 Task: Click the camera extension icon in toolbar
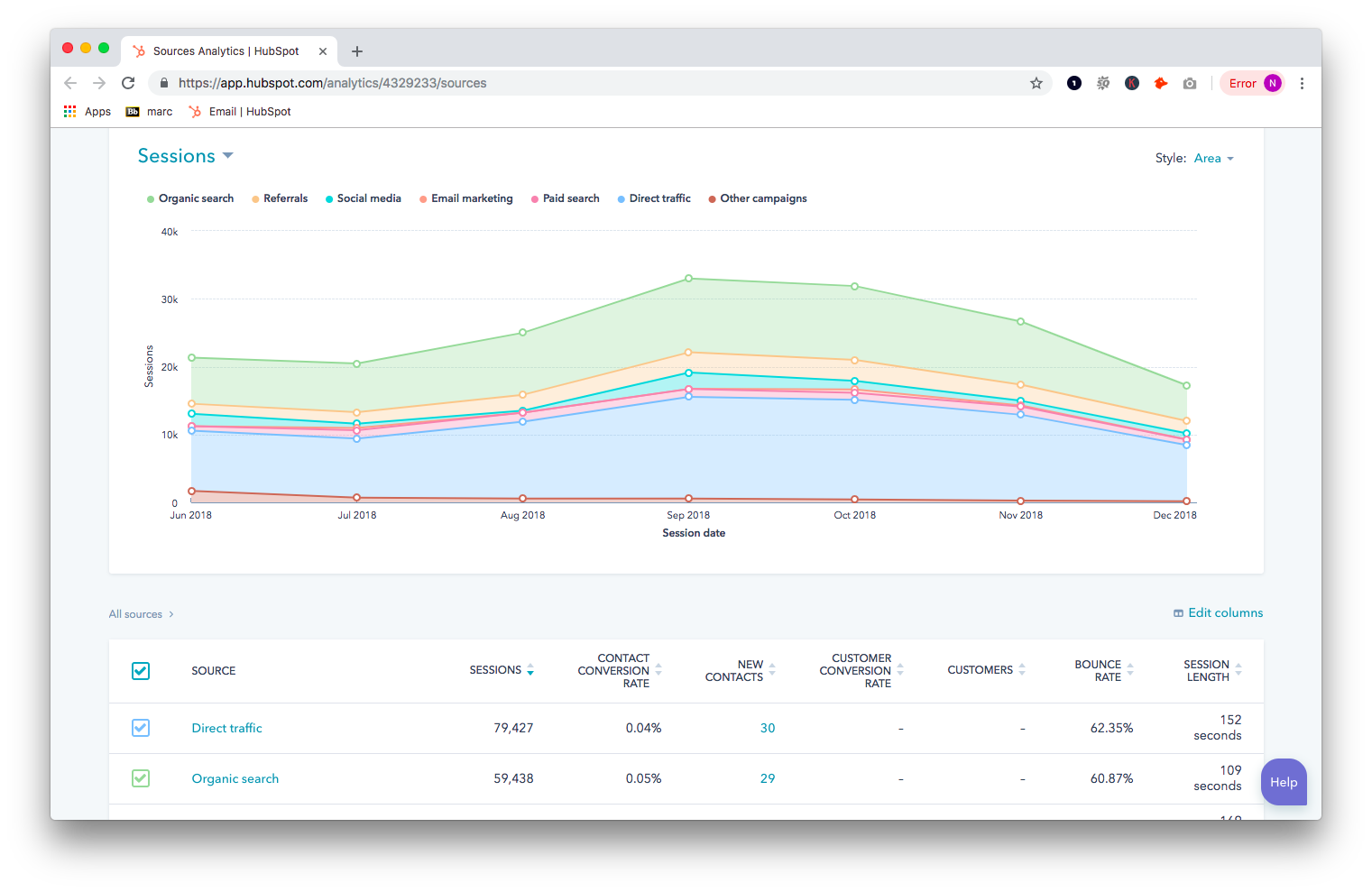[x=1190, y=83]
